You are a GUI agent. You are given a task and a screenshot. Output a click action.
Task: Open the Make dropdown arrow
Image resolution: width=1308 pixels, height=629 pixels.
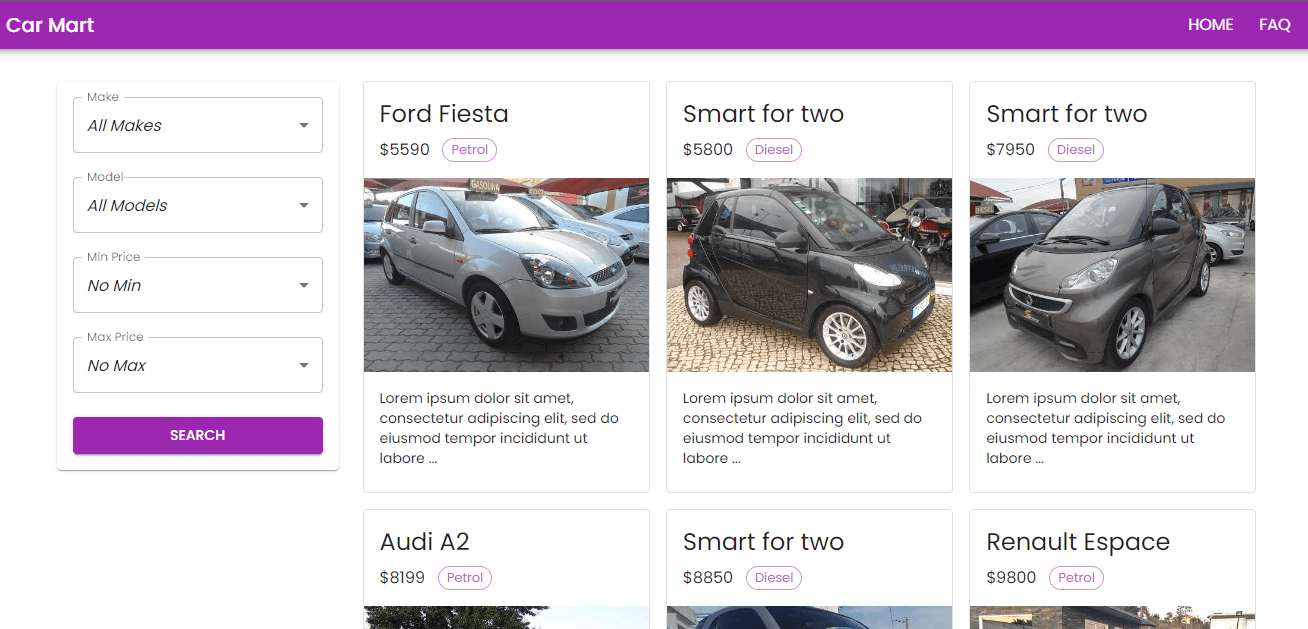[x=304, y=126]
